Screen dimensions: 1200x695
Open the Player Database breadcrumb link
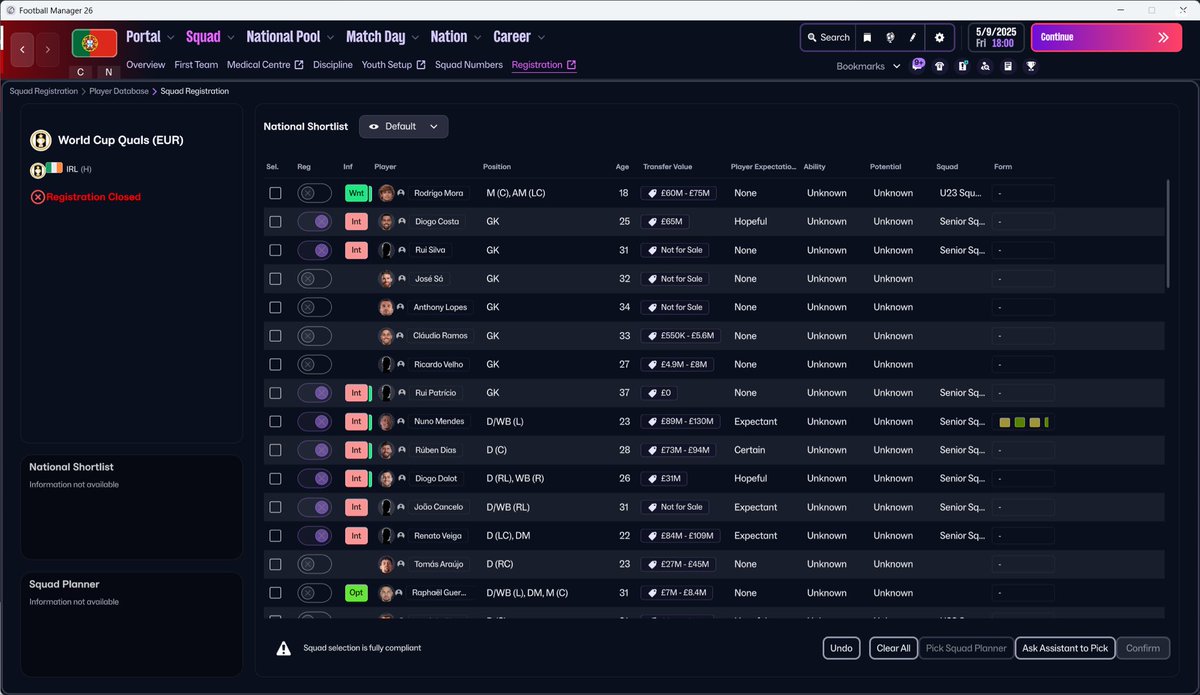119,91
